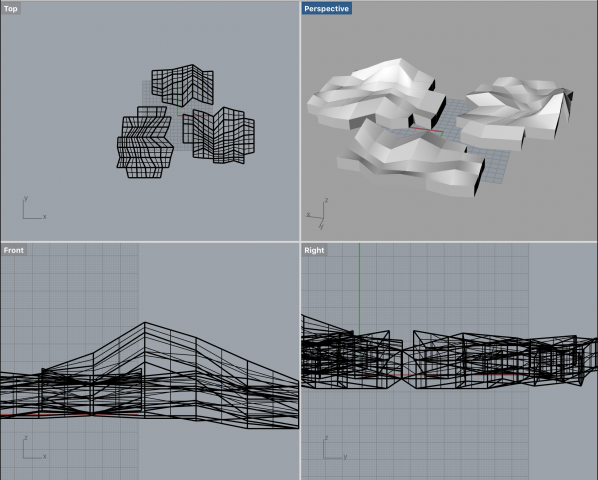Viewport: 598px width, 480px height.
Task: Click the divider between Perspective and Right viewports
Action: 449,242
